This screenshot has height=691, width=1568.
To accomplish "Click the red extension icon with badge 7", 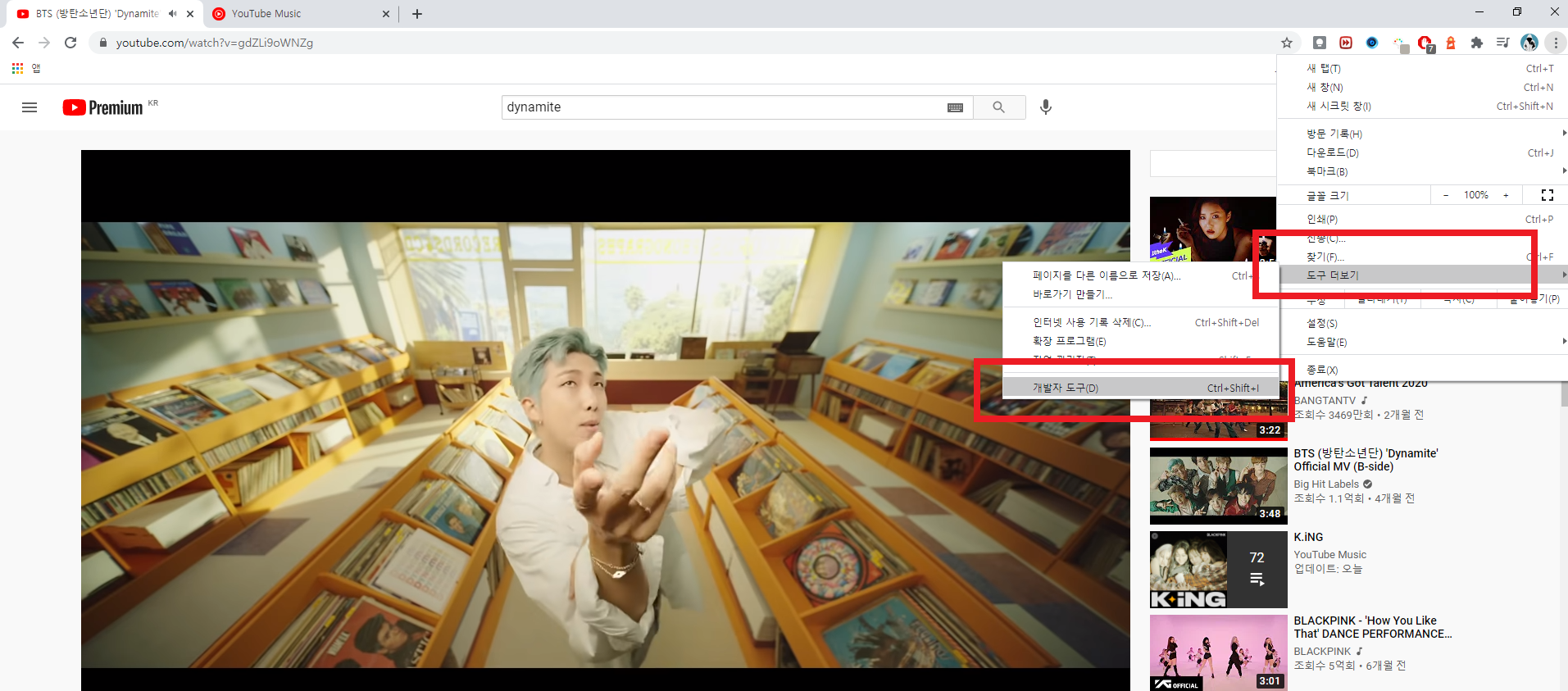I will pyautogui.click(x=1425, y=43).
